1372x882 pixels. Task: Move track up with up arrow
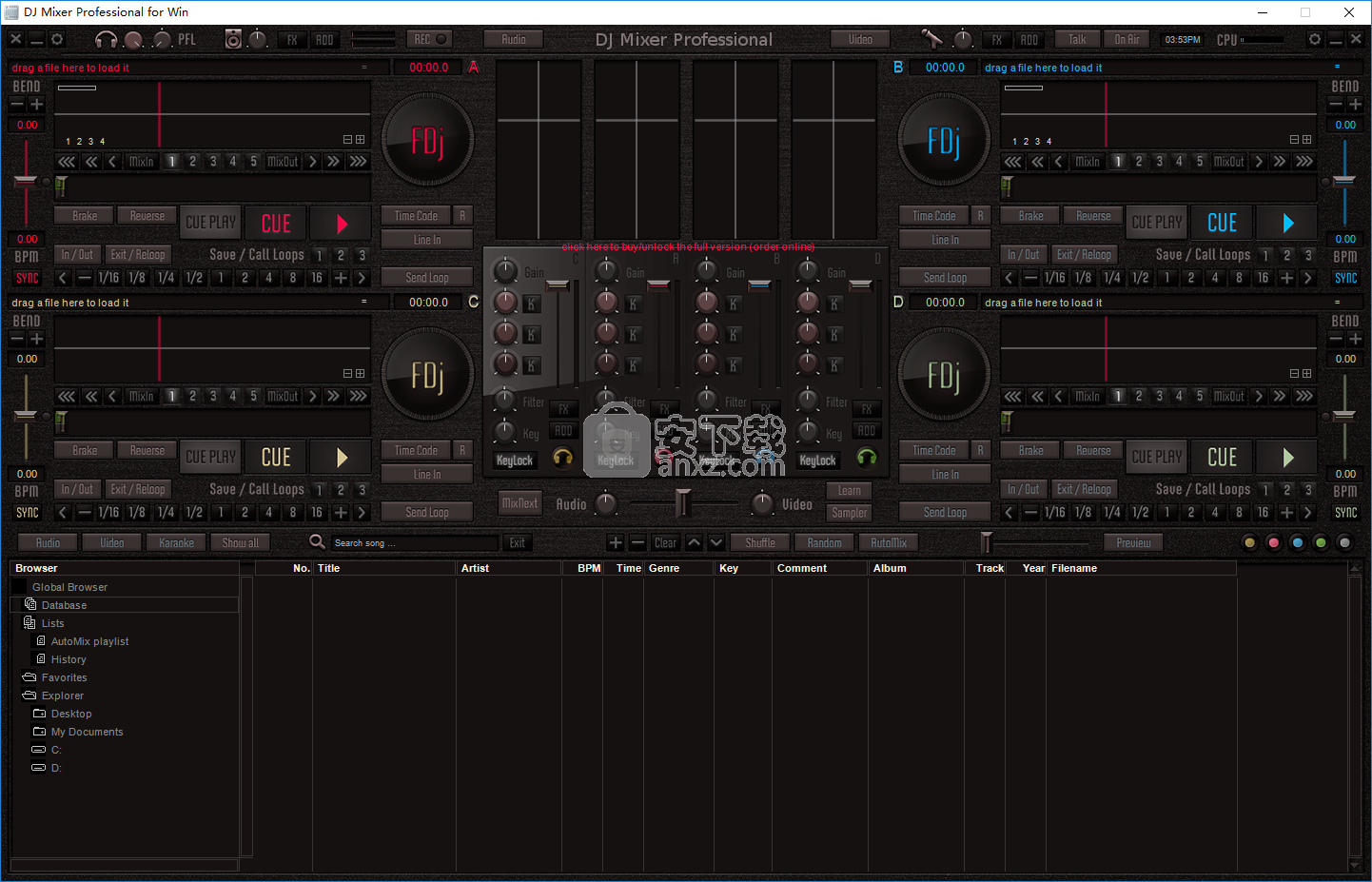[x=695, y=542]
